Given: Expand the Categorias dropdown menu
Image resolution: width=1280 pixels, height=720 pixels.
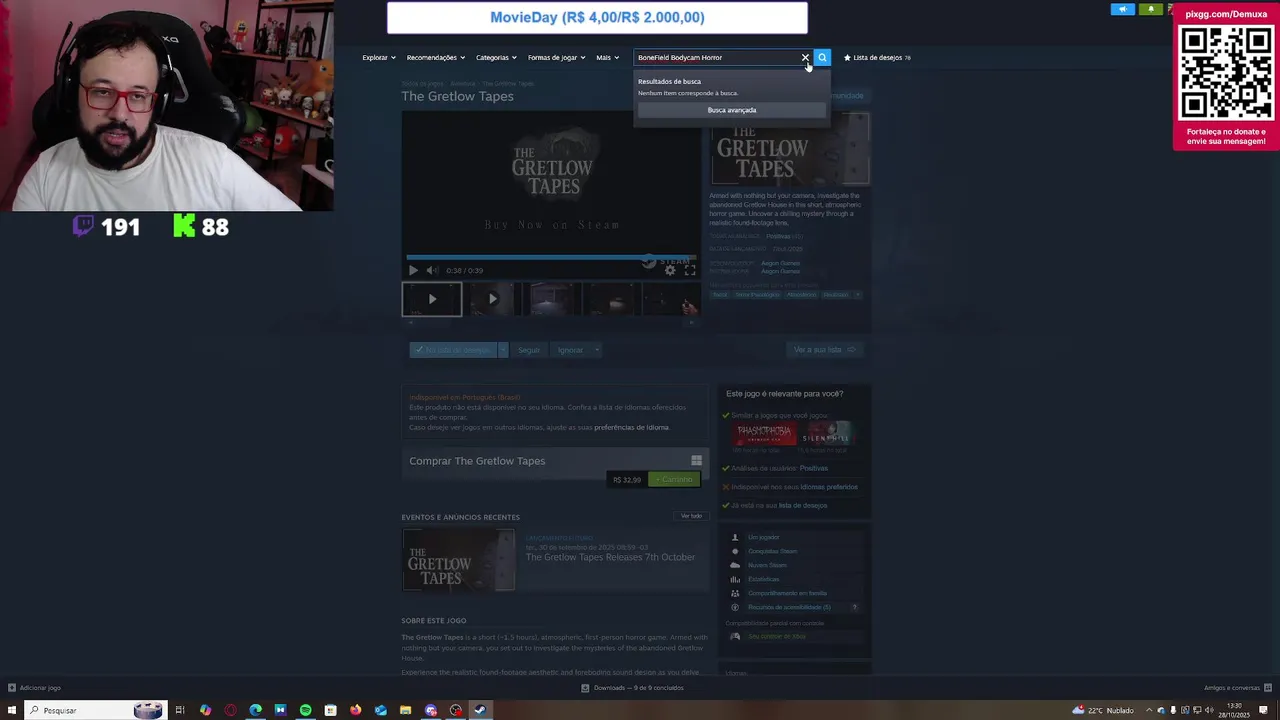Looking at the screenshot, I should (x=496, y=57).
